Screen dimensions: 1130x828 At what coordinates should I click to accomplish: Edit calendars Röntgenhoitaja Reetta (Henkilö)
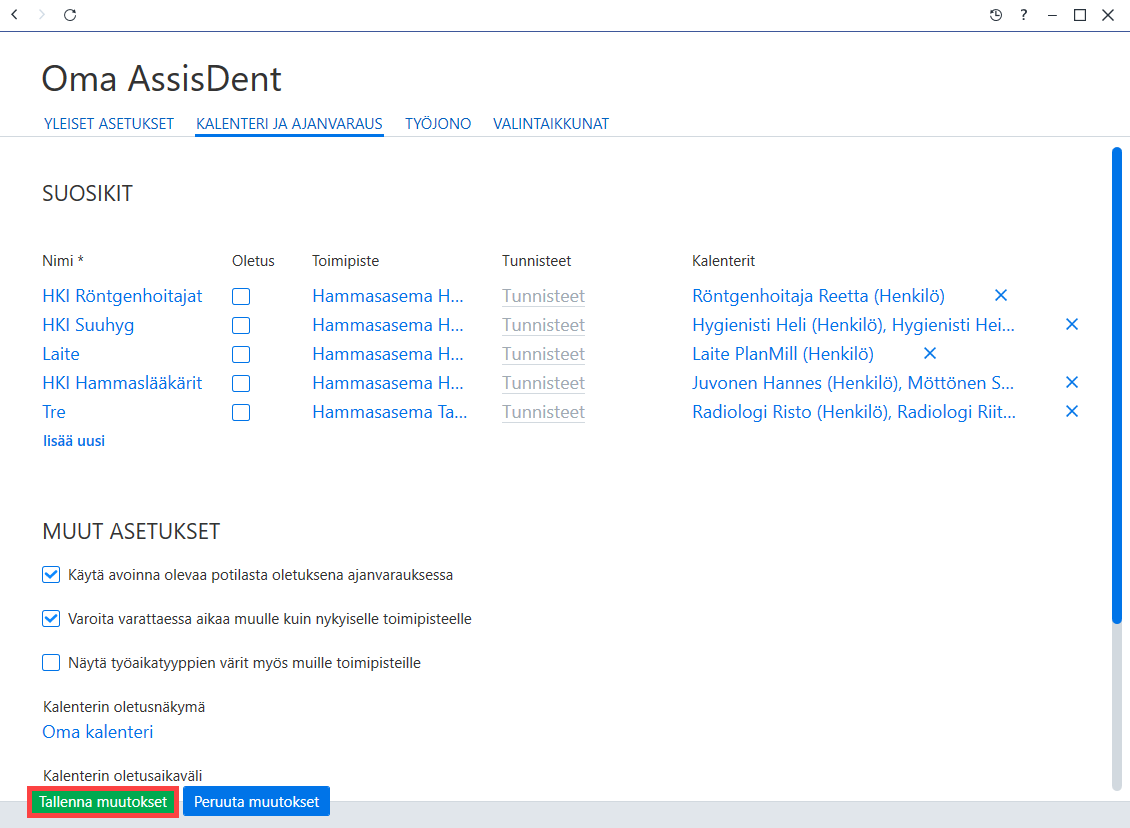coord(818,296)
